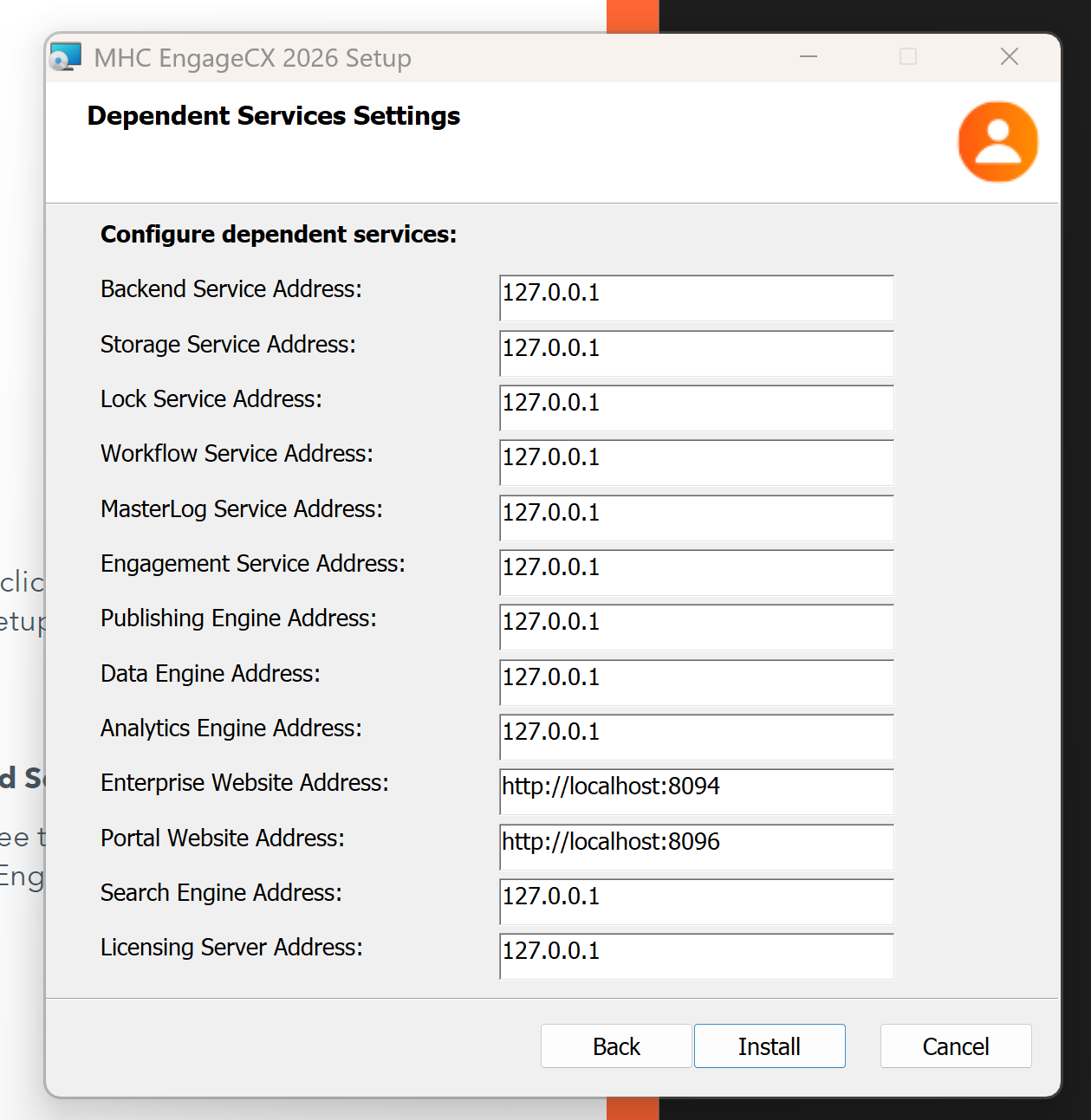This screenshot has width=1091, height=1120.
Task: Click the "Lock Service Address:" label
Action: pyautogui.click(x=211, y=399)
